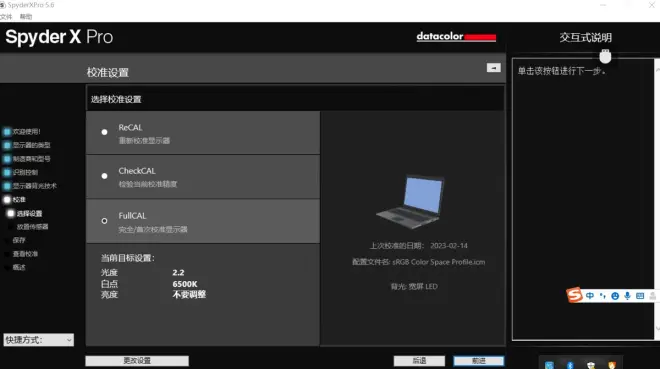
Task: Click the 亮度 label
Action: tap(109, 295)
